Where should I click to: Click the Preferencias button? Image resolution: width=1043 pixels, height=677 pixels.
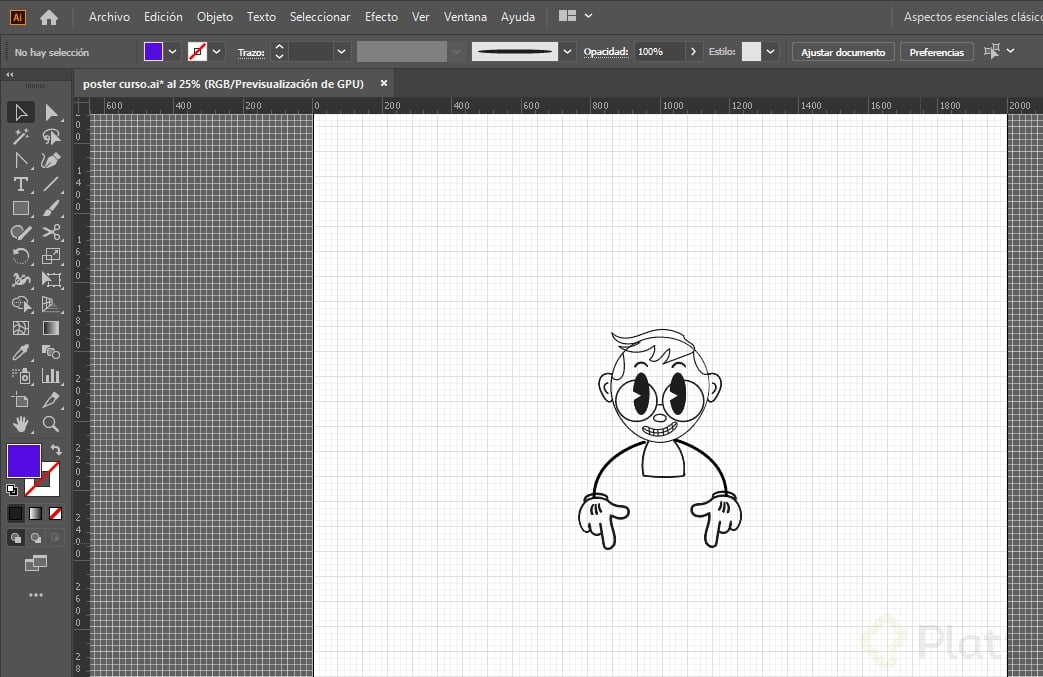click(x=936, y=52)
